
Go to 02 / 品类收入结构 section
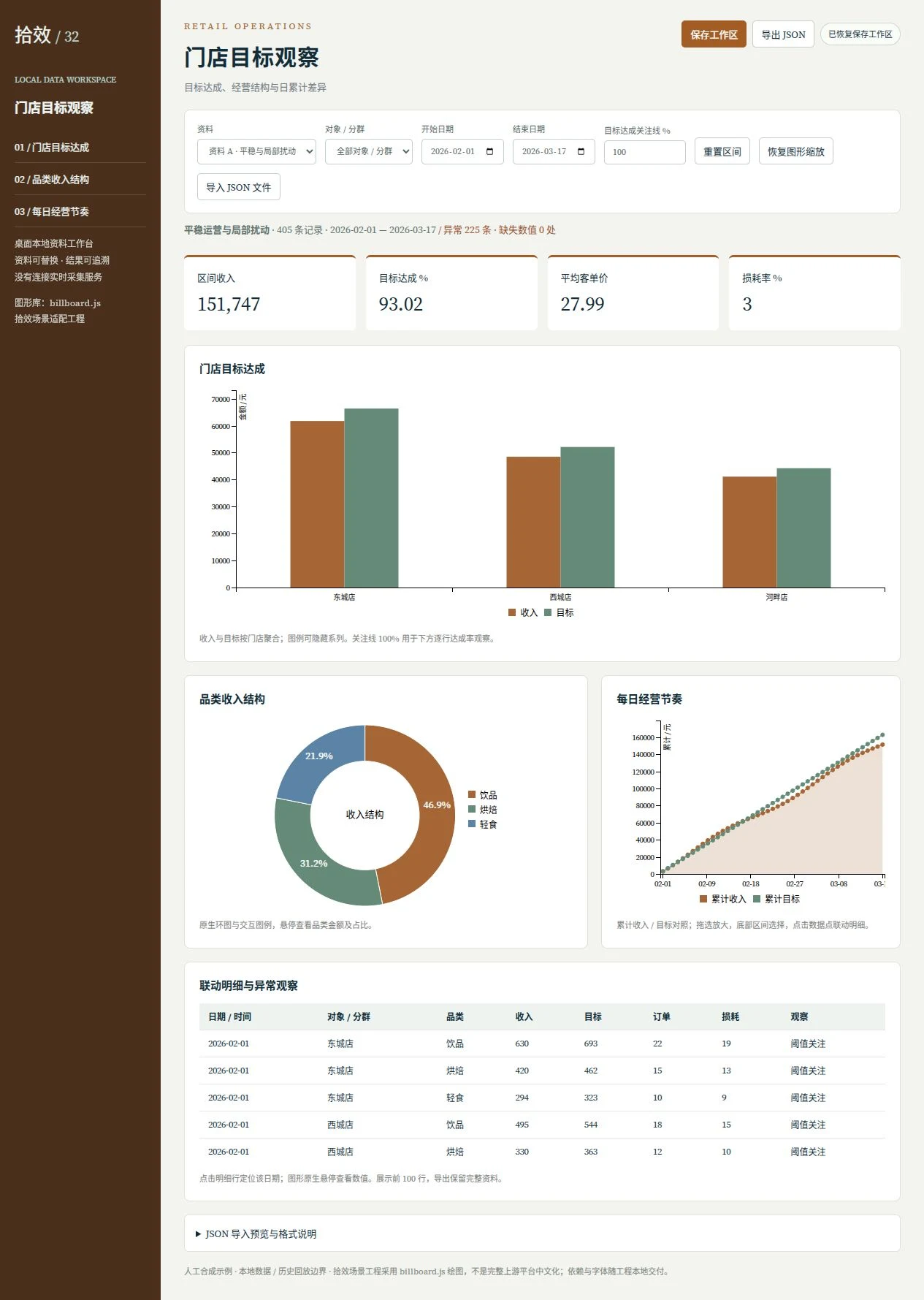coord(52,180)
